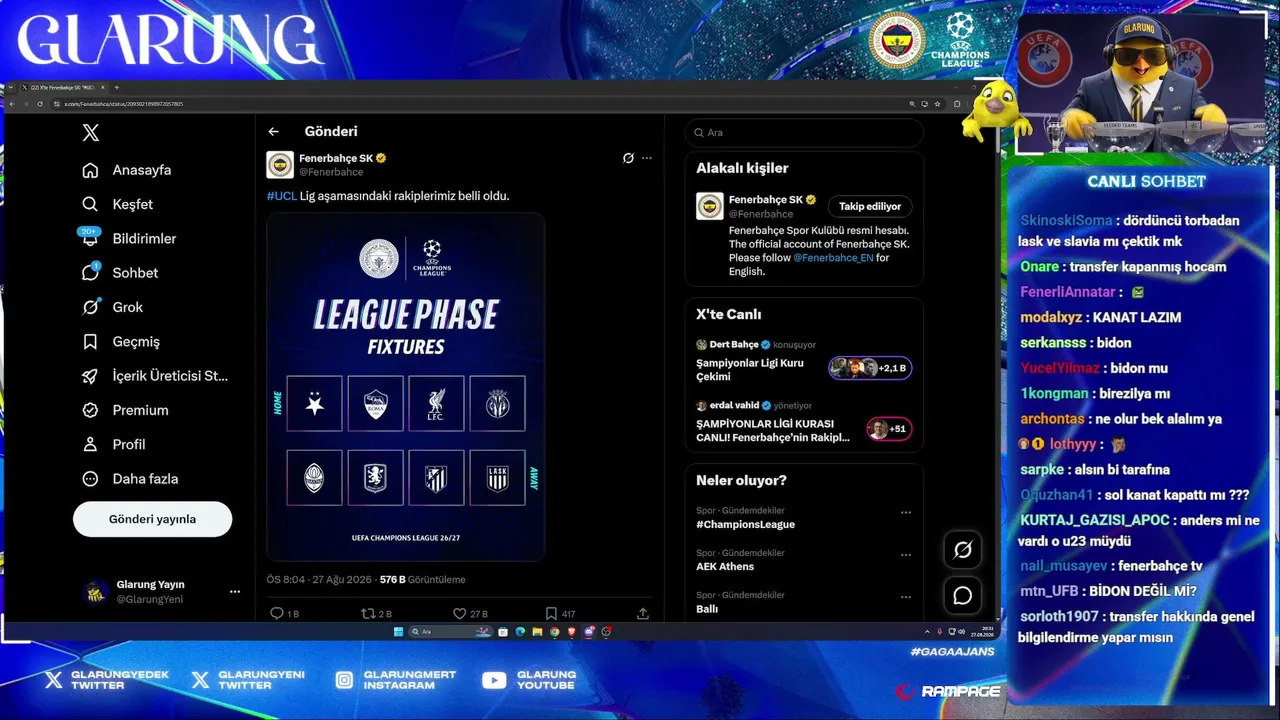
Task: Open the AEK Athens trending topic
Action: click(x=725, y=567)
